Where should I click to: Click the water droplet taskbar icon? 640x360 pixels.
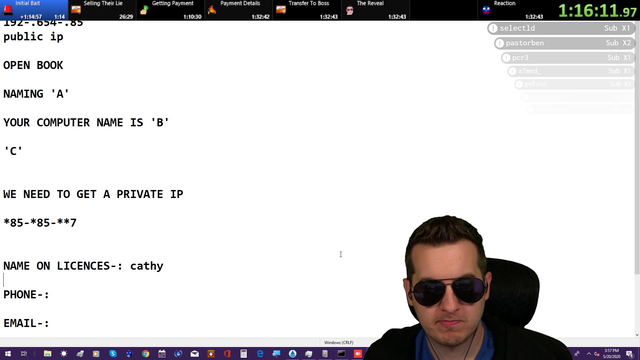tap(293, 353)
